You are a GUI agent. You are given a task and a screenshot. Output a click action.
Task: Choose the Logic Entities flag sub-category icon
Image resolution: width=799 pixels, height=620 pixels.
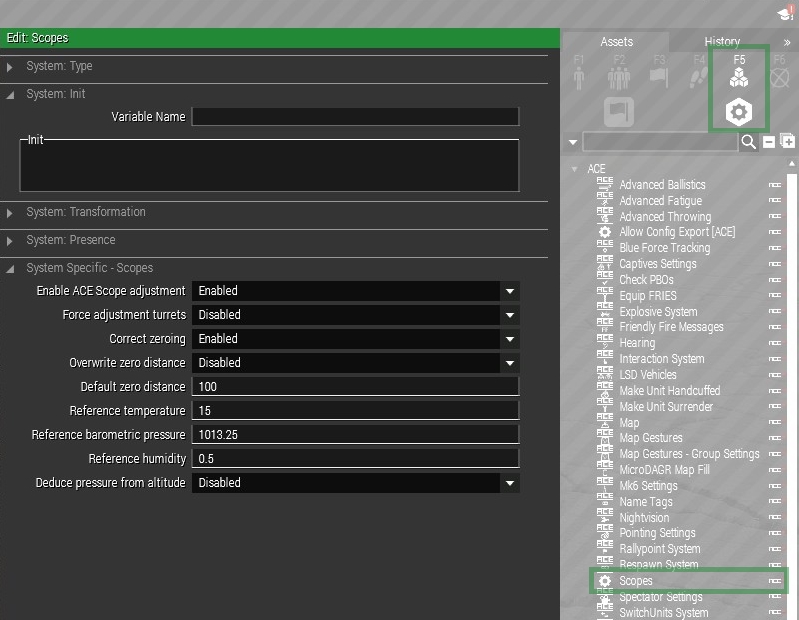coord(619,112)
